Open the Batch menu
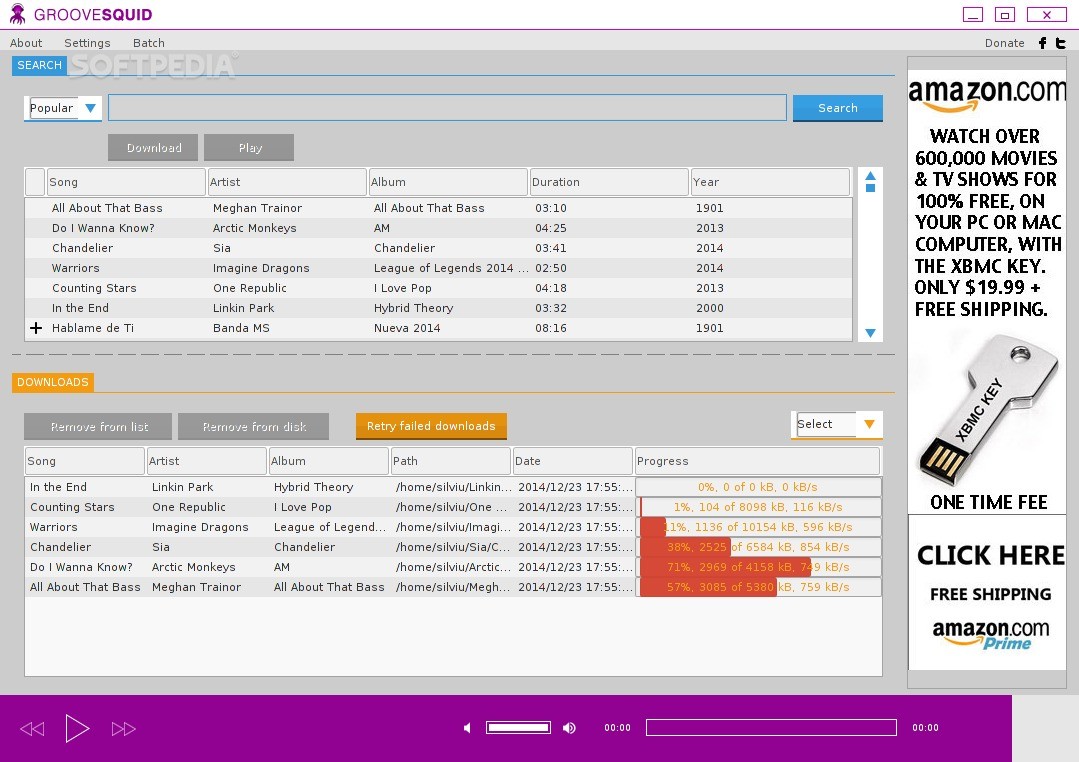Image resolution: width=1079 pixels, height=762 pixels. [x=149, y=43]
